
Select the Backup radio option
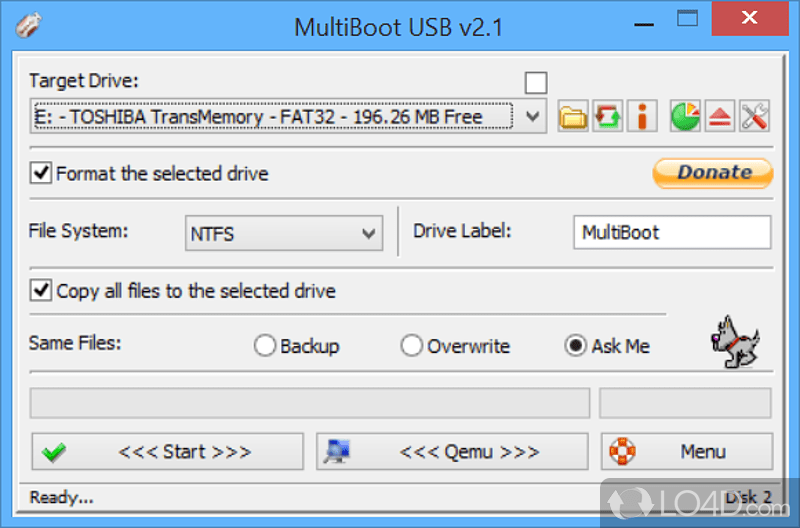(296, 346)
